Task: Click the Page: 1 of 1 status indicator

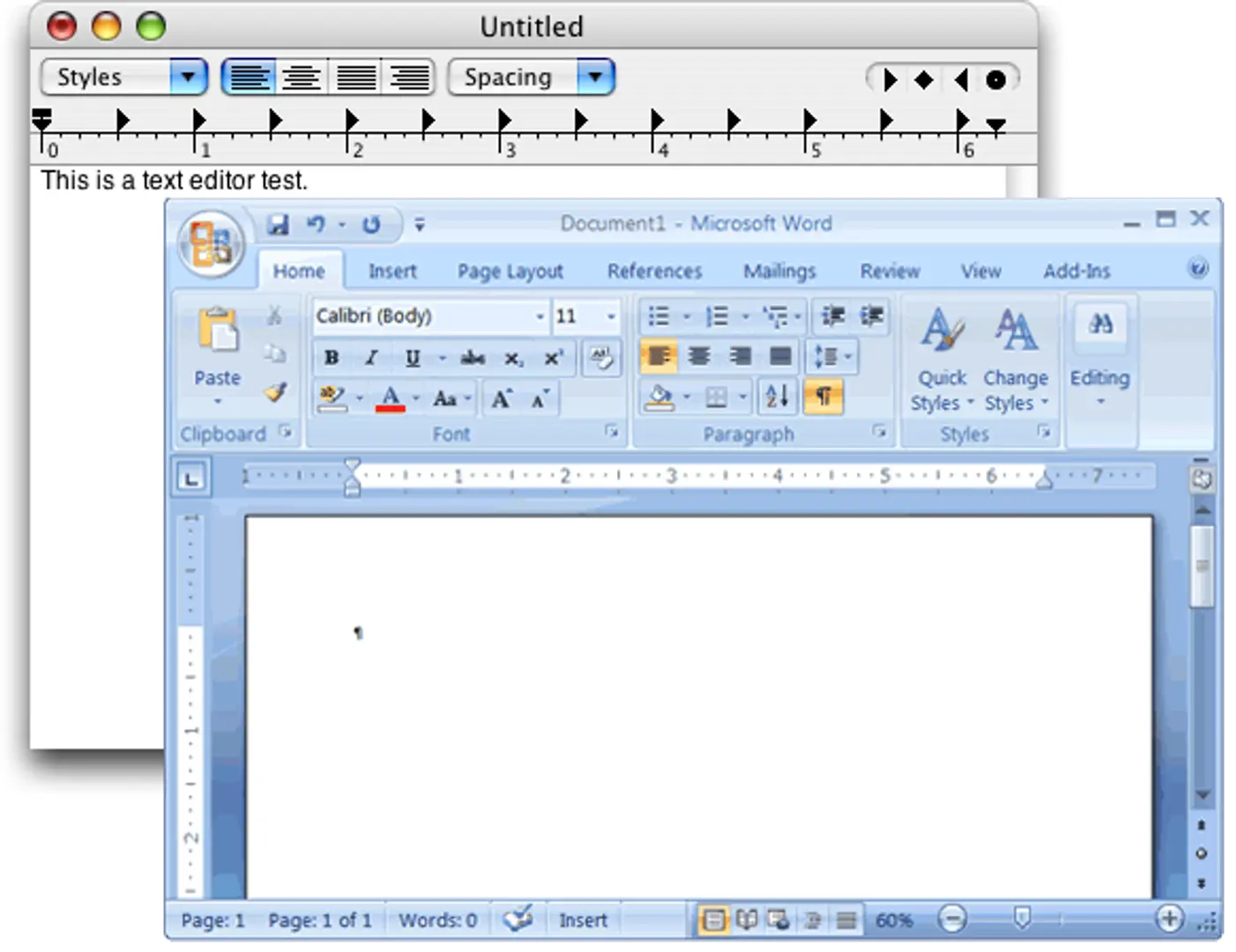Action: click(x=320, y=920)
